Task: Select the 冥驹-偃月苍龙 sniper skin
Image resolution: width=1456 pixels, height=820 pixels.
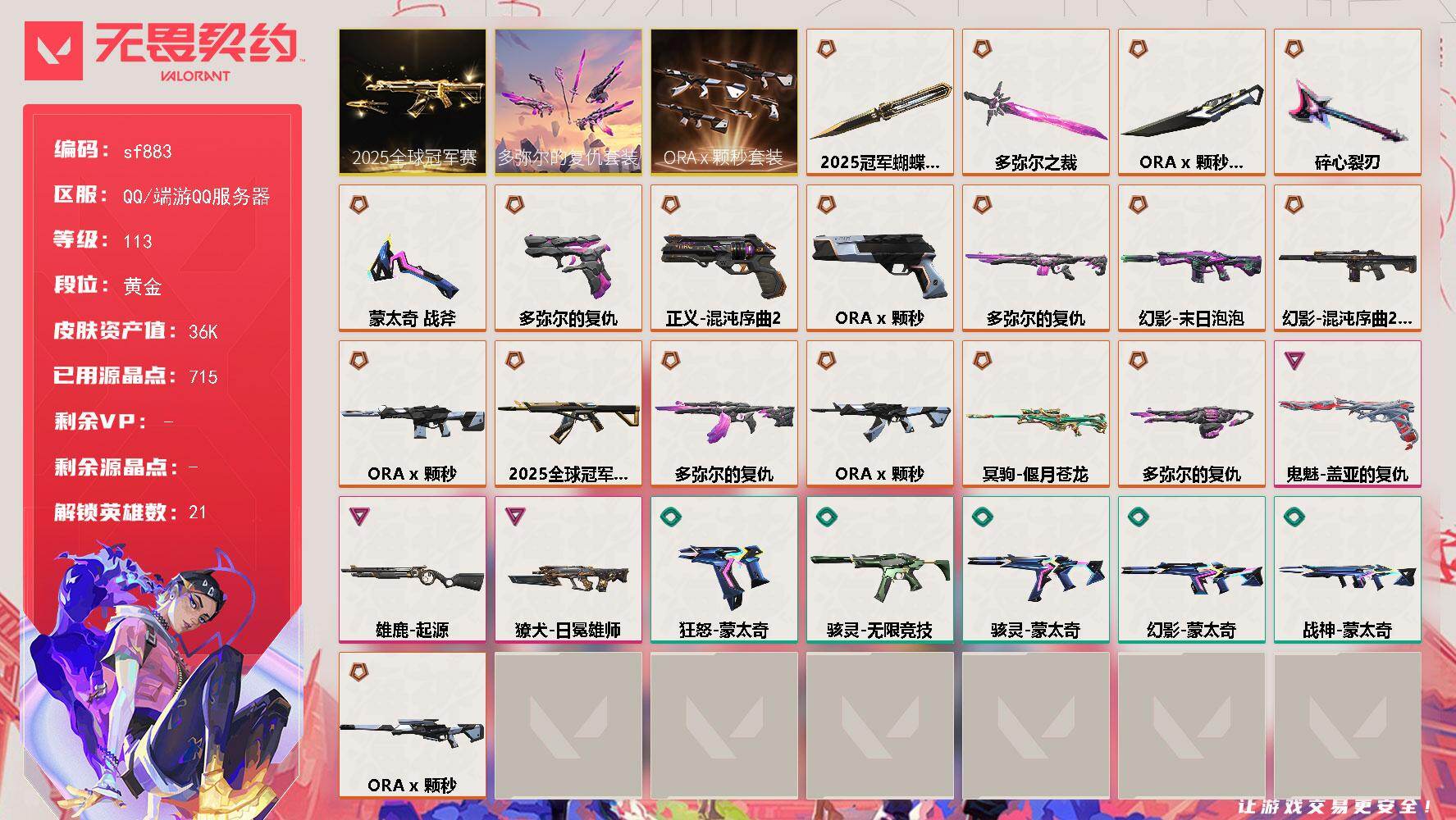Action: [x=1036, y=414]
